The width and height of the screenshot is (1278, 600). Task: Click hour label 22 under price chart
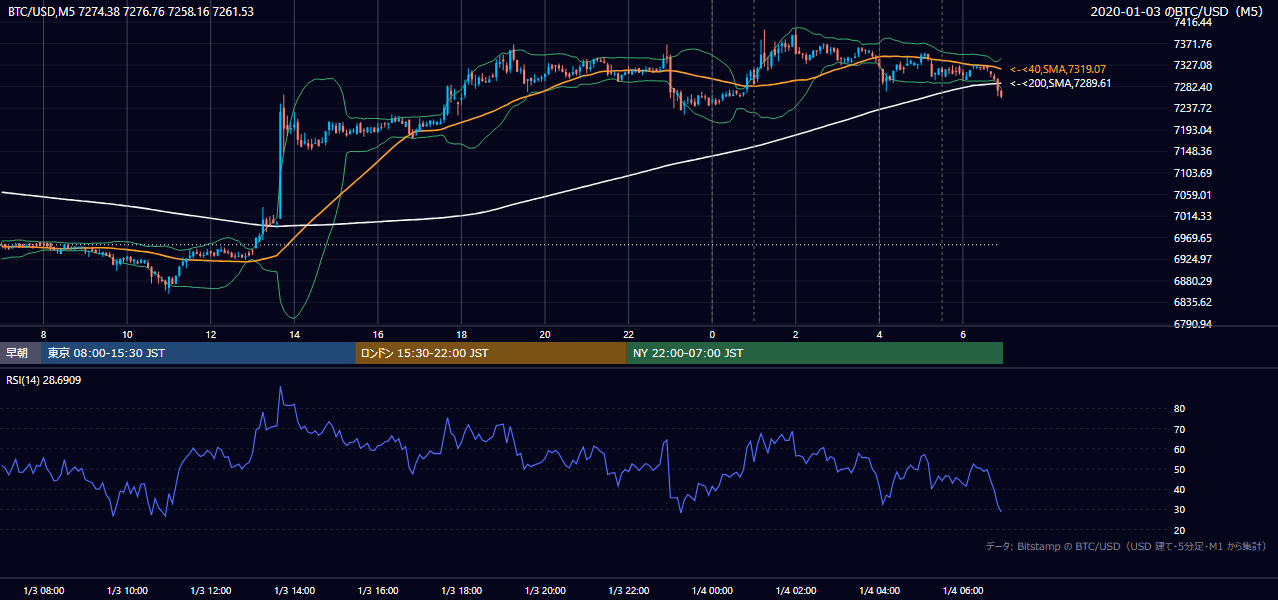click(x=628, y=334)
